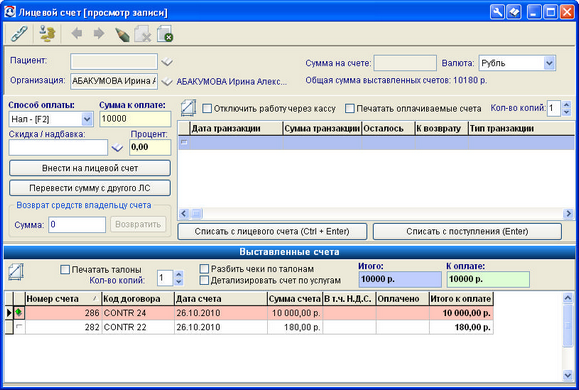579x390 pixels.
Task: Click the checkmark next to Пациент field
Action: 167,62
